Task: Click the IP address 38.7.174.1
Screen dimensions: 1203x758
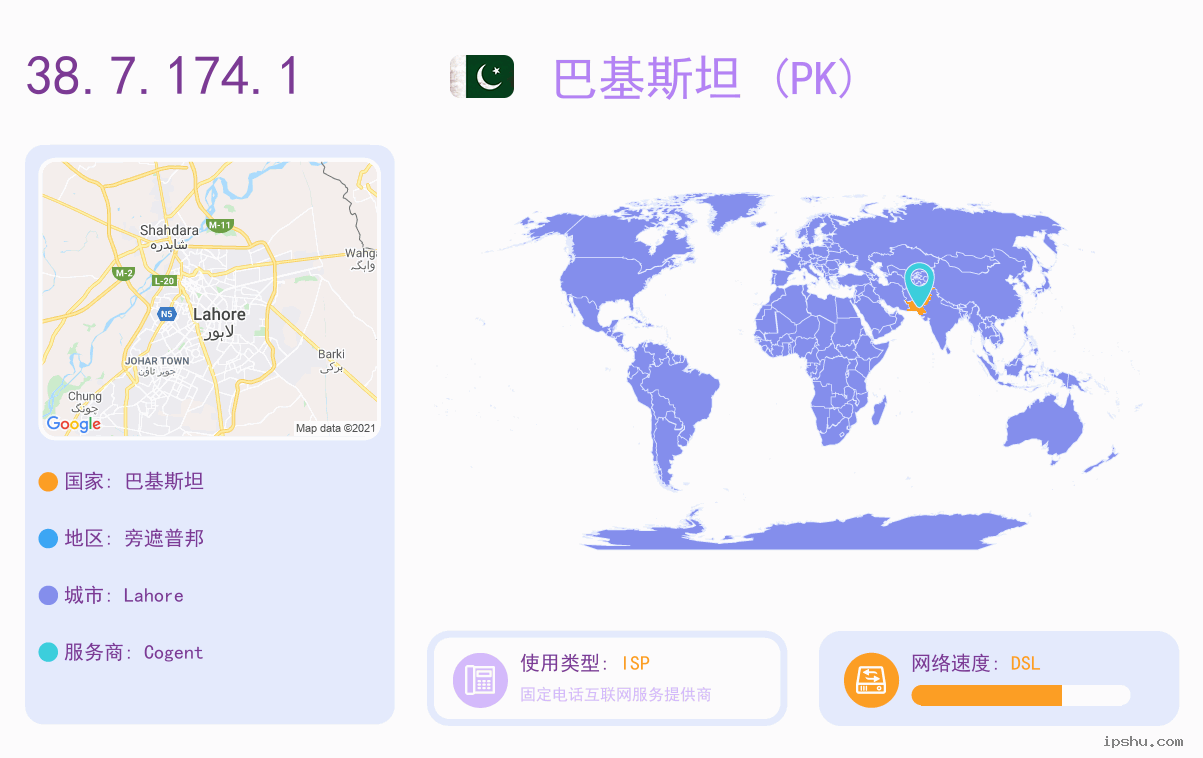Action: 163,76
